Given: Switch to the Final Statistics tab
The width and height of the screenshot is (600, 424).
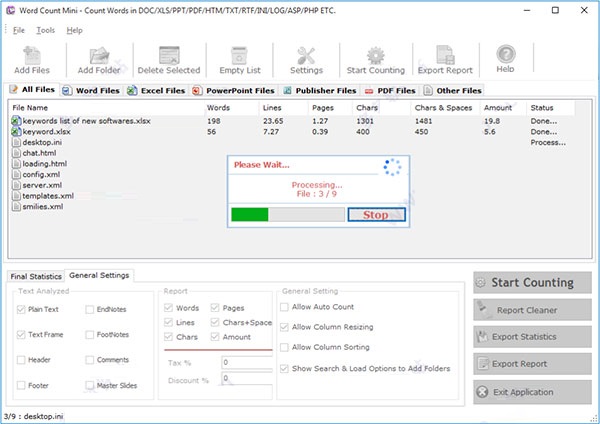Looking at the screenshot, I should tap(36, 275).
